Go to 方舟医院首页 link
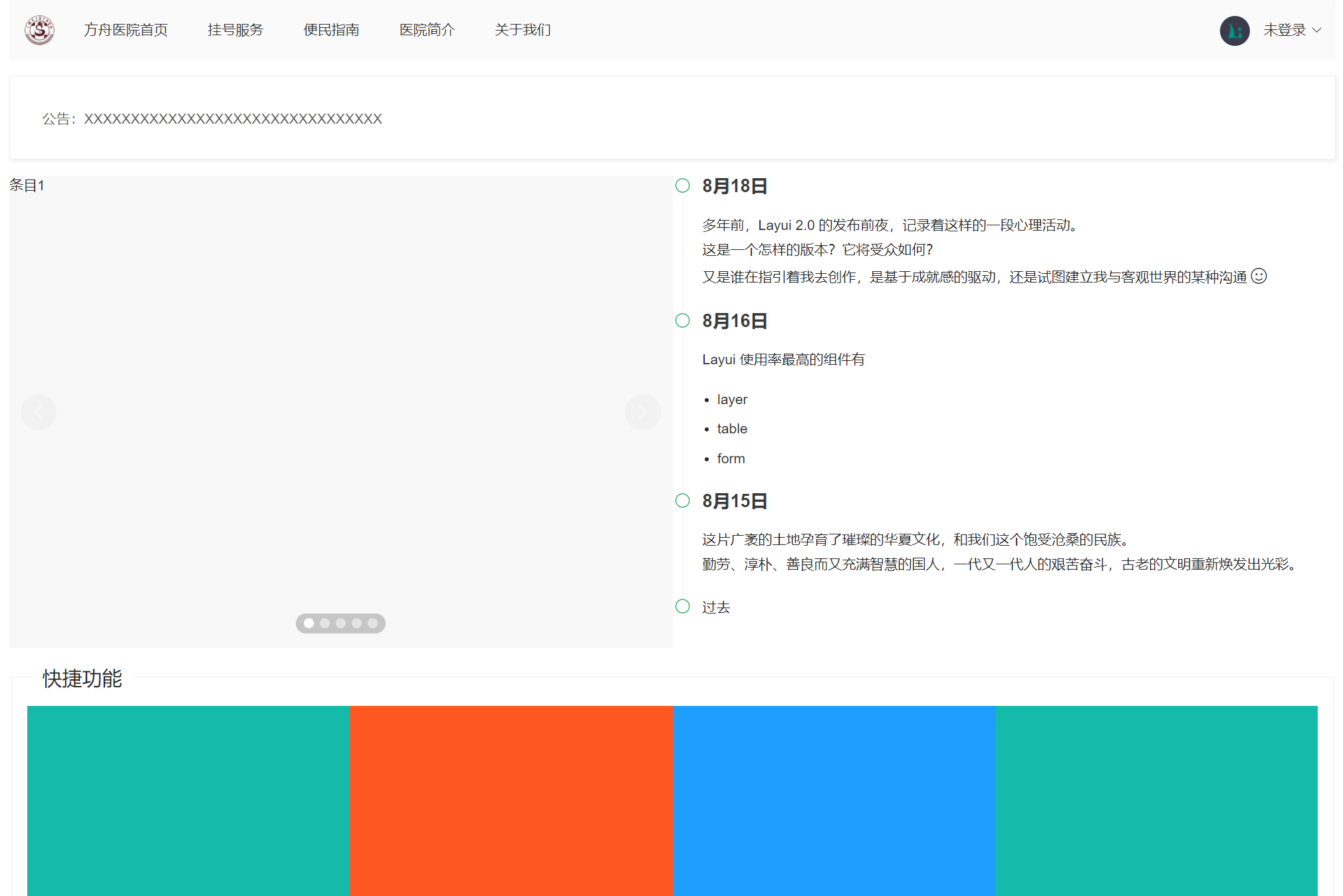This screenshot has height=896, width=1343. pos(126,30)
